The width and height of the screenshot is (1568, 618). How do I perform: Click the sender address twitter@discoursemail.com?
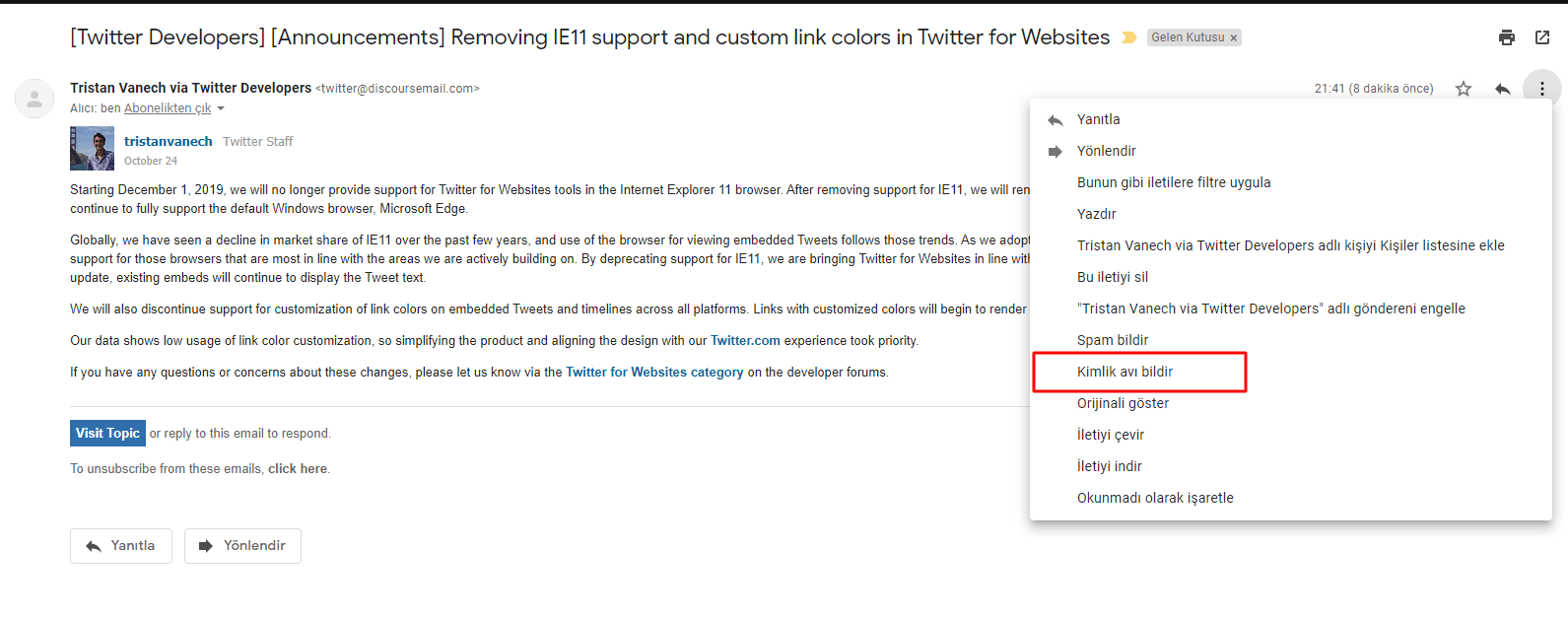coord(398,89)
